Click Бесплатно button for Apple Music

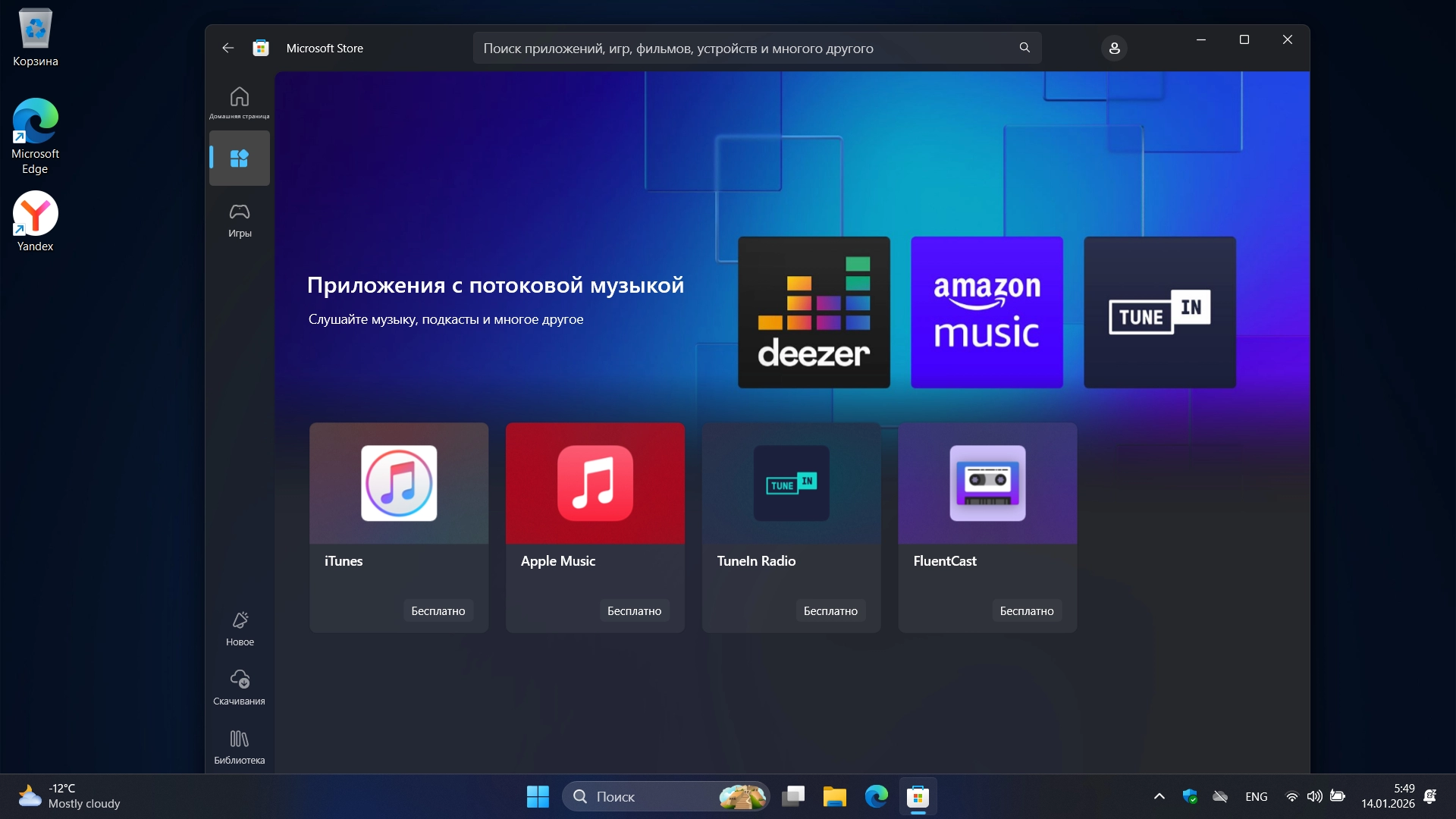coord(634,611)
